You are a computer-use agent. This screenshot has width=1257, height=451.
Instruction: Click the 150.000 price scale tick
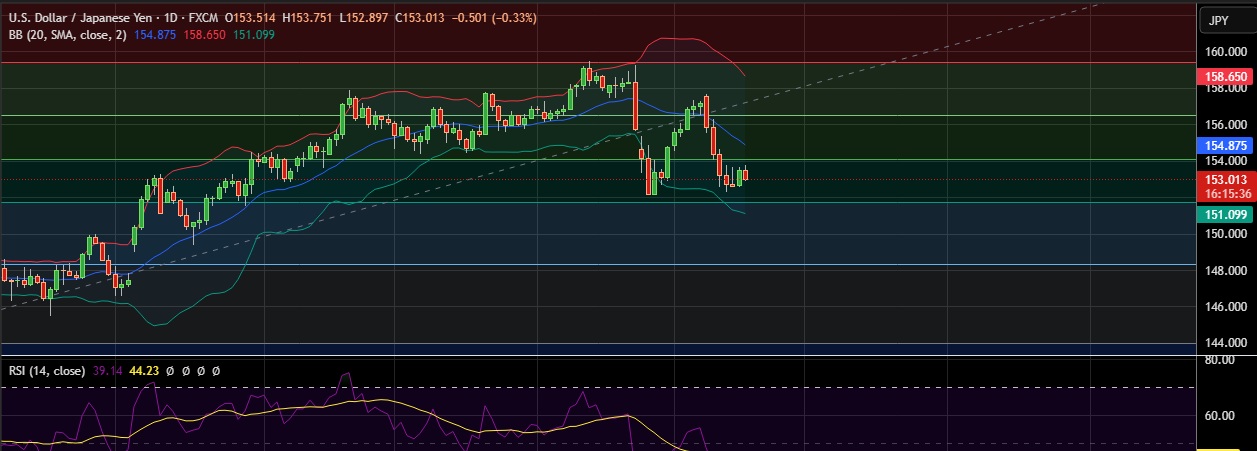(x=1224, y=234)
